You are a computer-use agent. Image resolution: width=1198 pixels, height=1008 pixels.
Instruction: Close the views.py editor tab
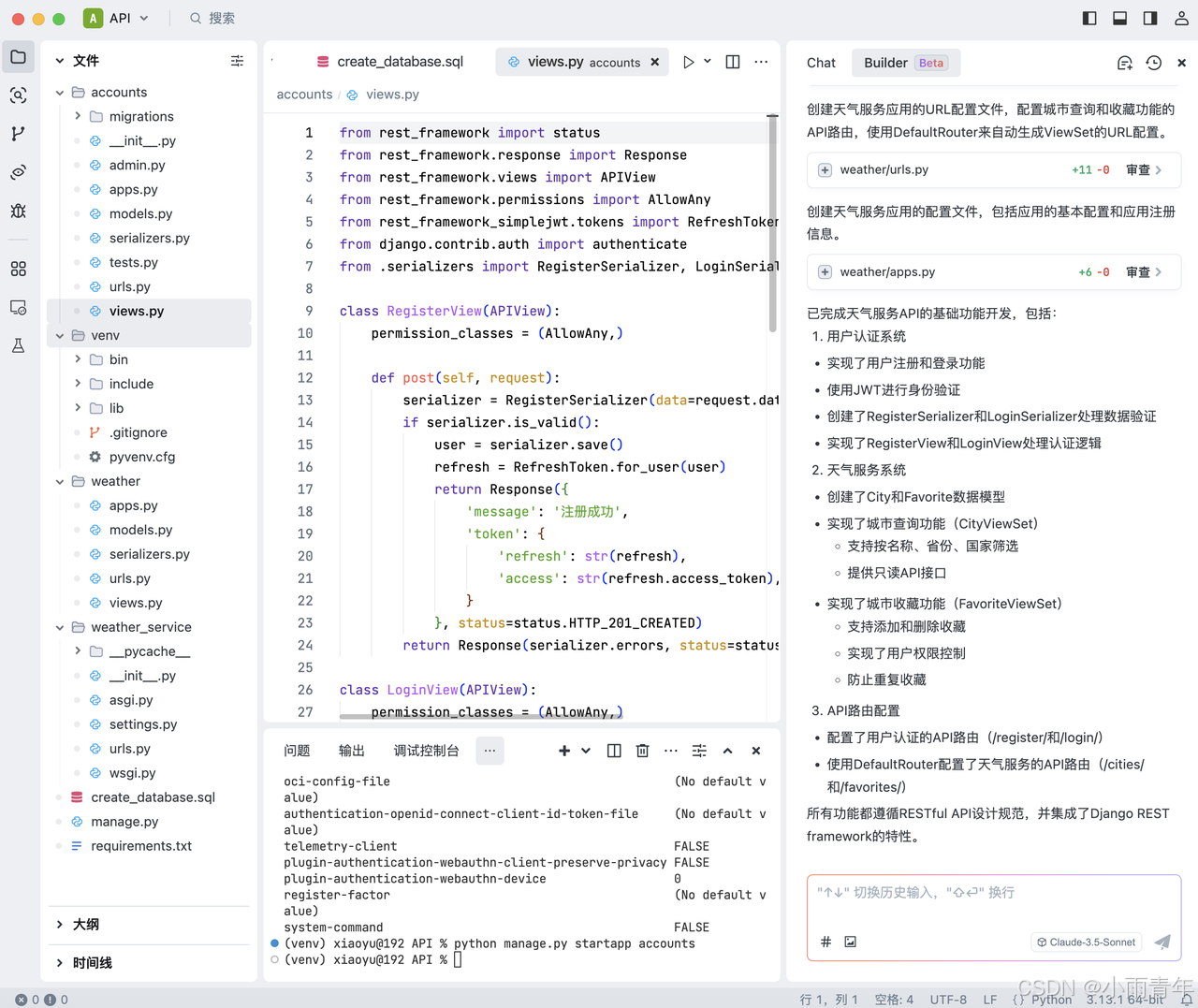pyautogui.click(x=655, y=62)
